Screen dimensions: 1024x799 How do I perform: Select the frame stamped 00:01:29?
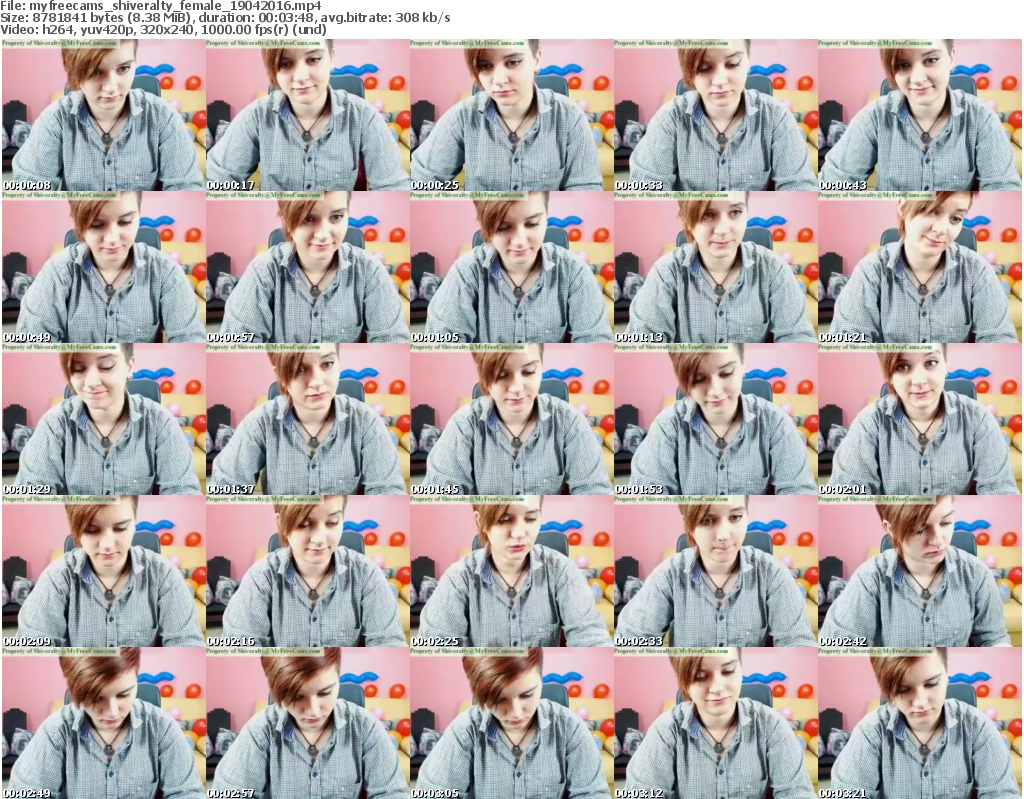[104, 420]
